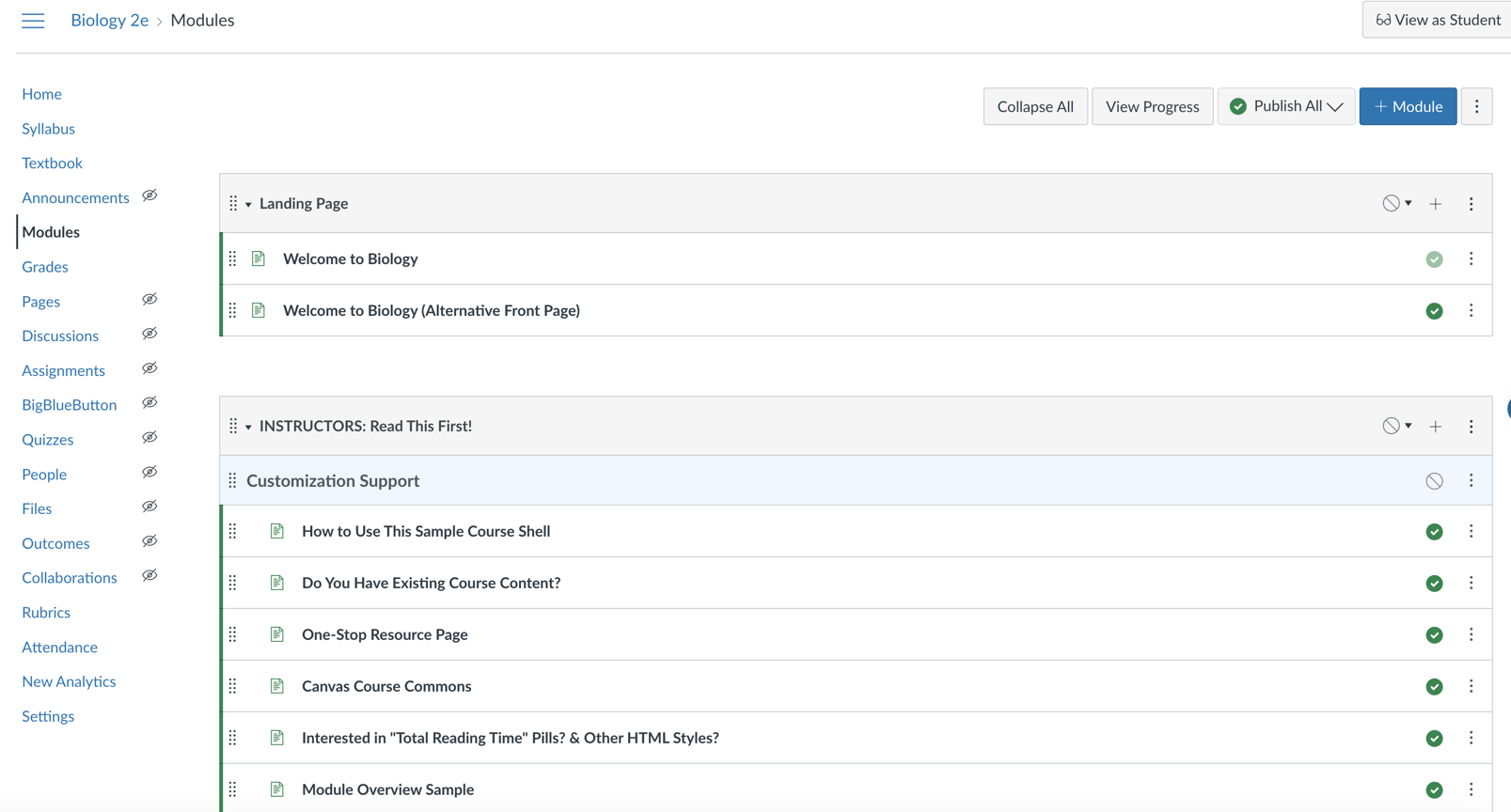1511x812 pixels.
Task: Click page icon beside Canvas Course Commons
Action: [276, 686]
